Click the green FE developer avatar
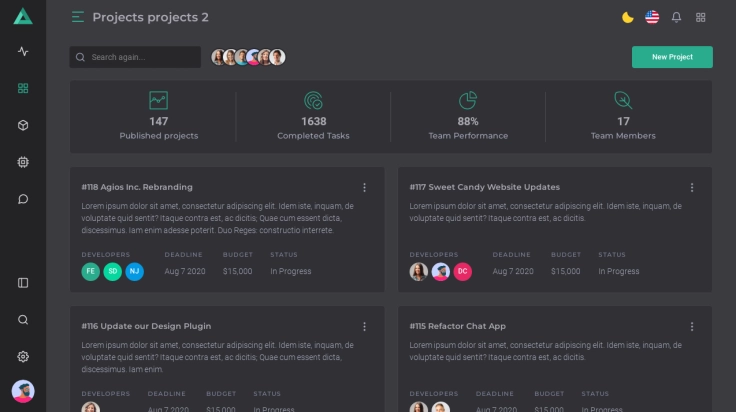 pyautogui.click(x=91, y=271)
